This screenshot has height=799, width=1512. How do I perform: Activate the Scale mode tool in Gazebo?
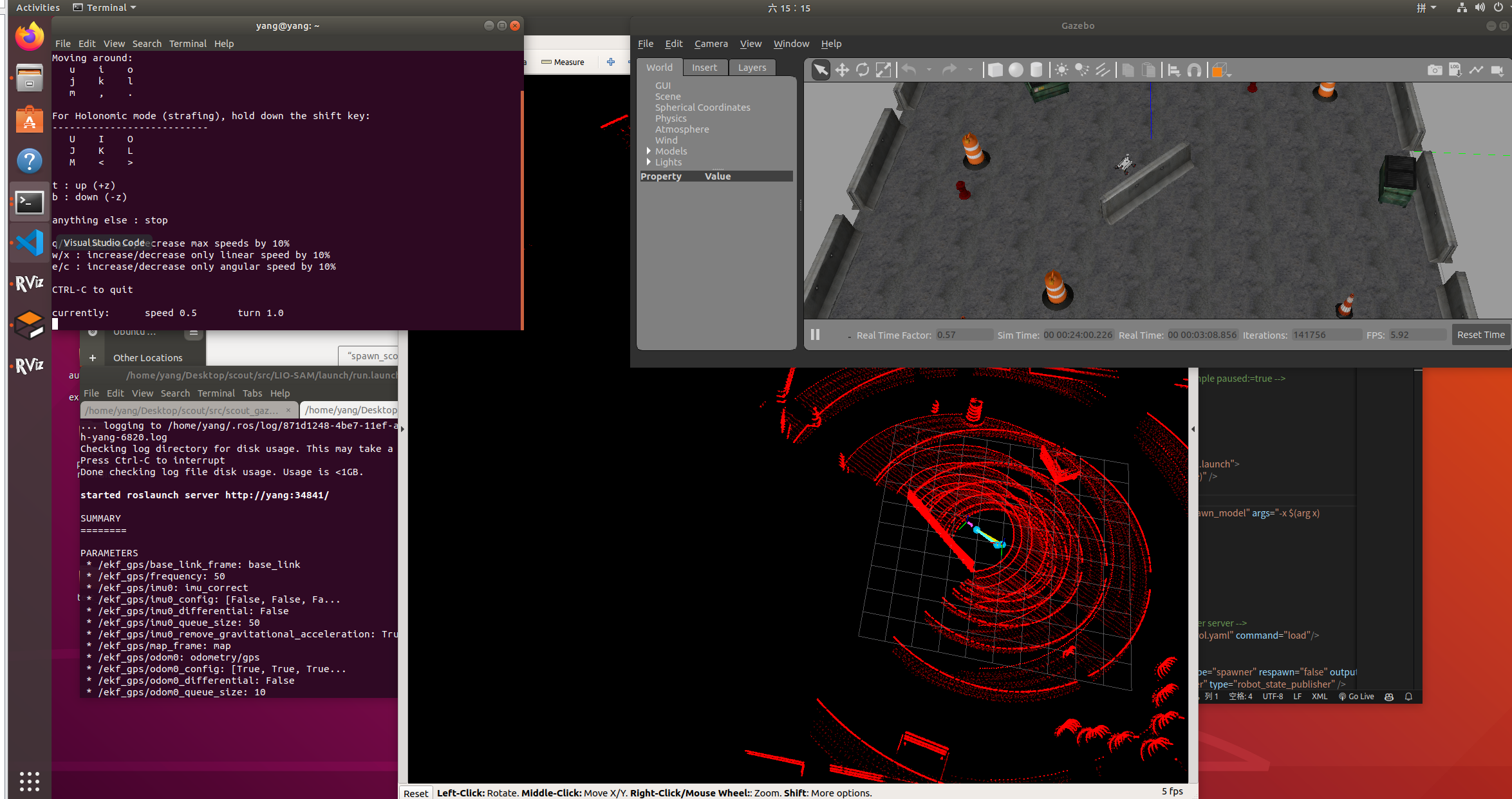click(883, 70)
